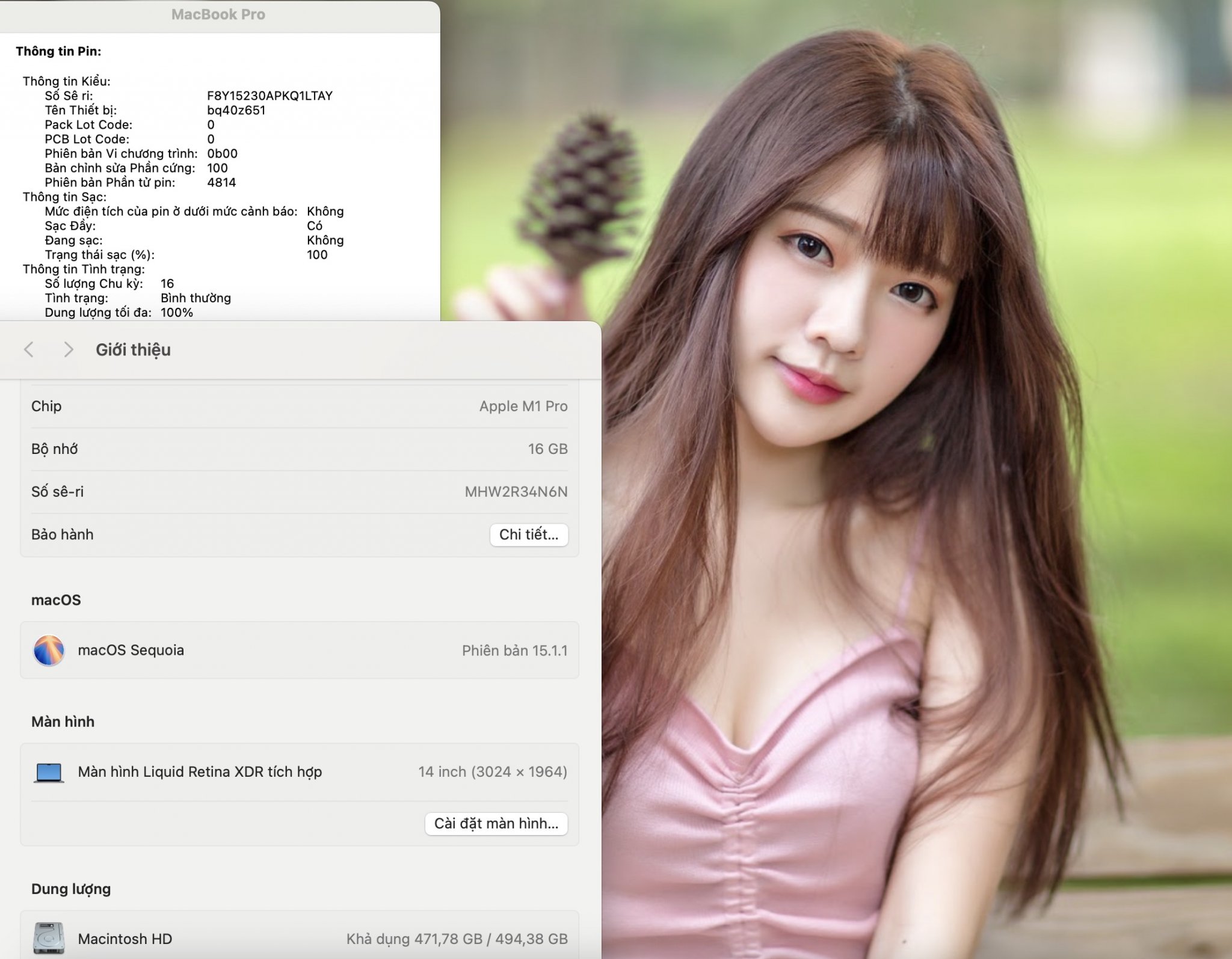
Task: Select the Bình thường condition value
Action: tap(196, 298)
